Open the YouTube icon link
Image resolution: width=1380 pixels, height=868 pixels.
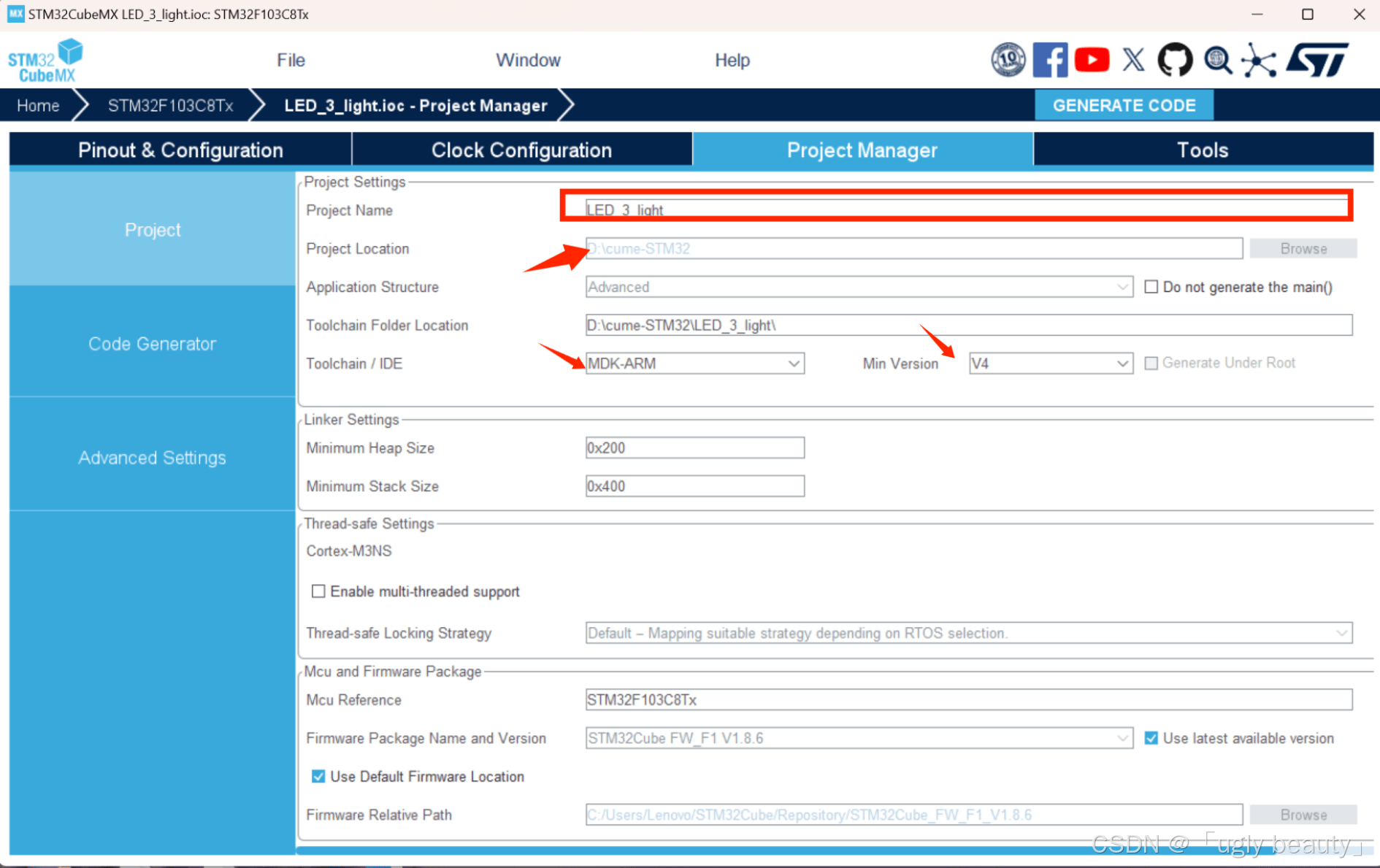1092,60
